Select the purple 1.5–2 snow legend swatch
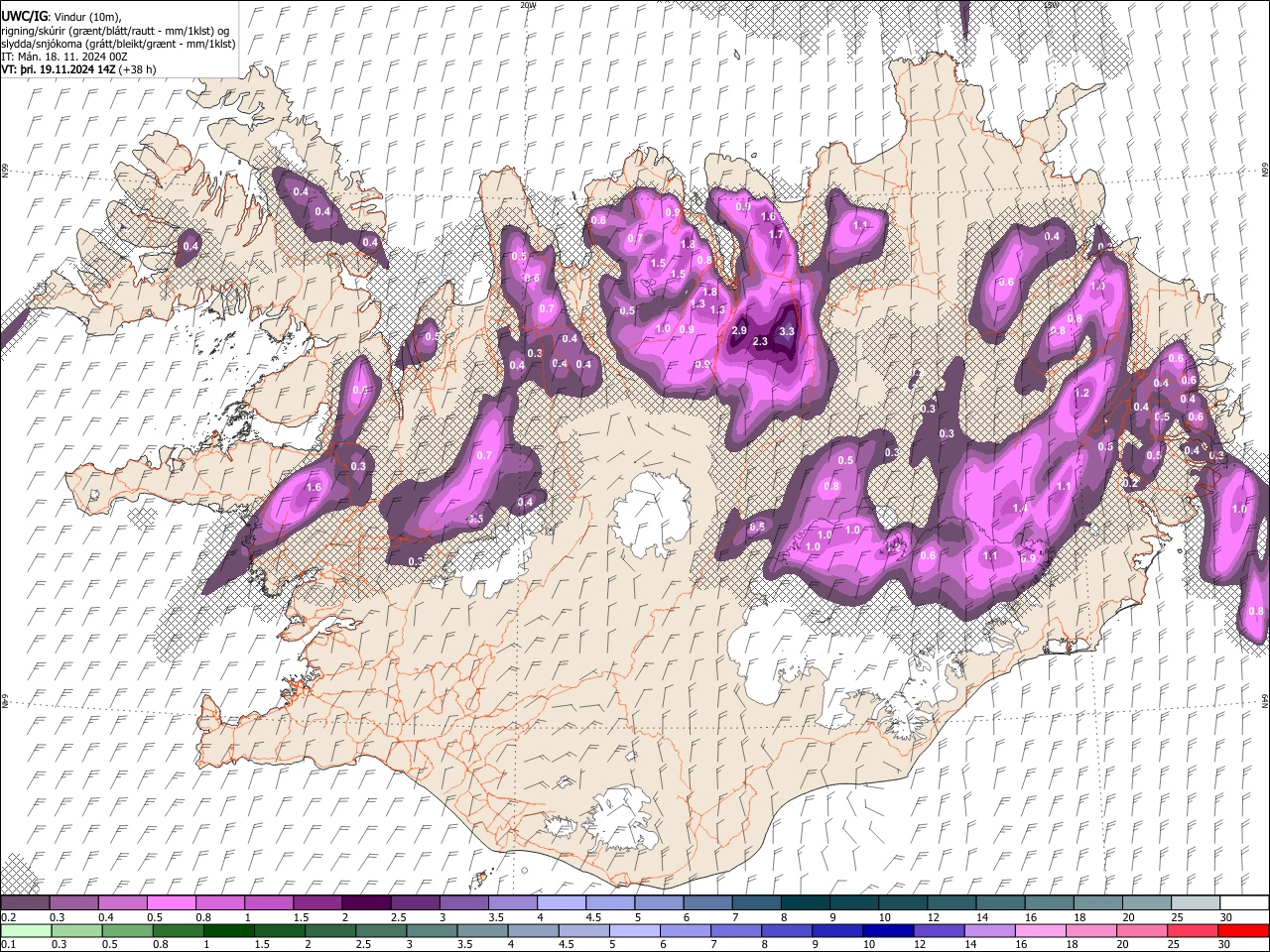The height and width of the screenshot is (952, 1270). pyautogui.click(x=318, y=902)
